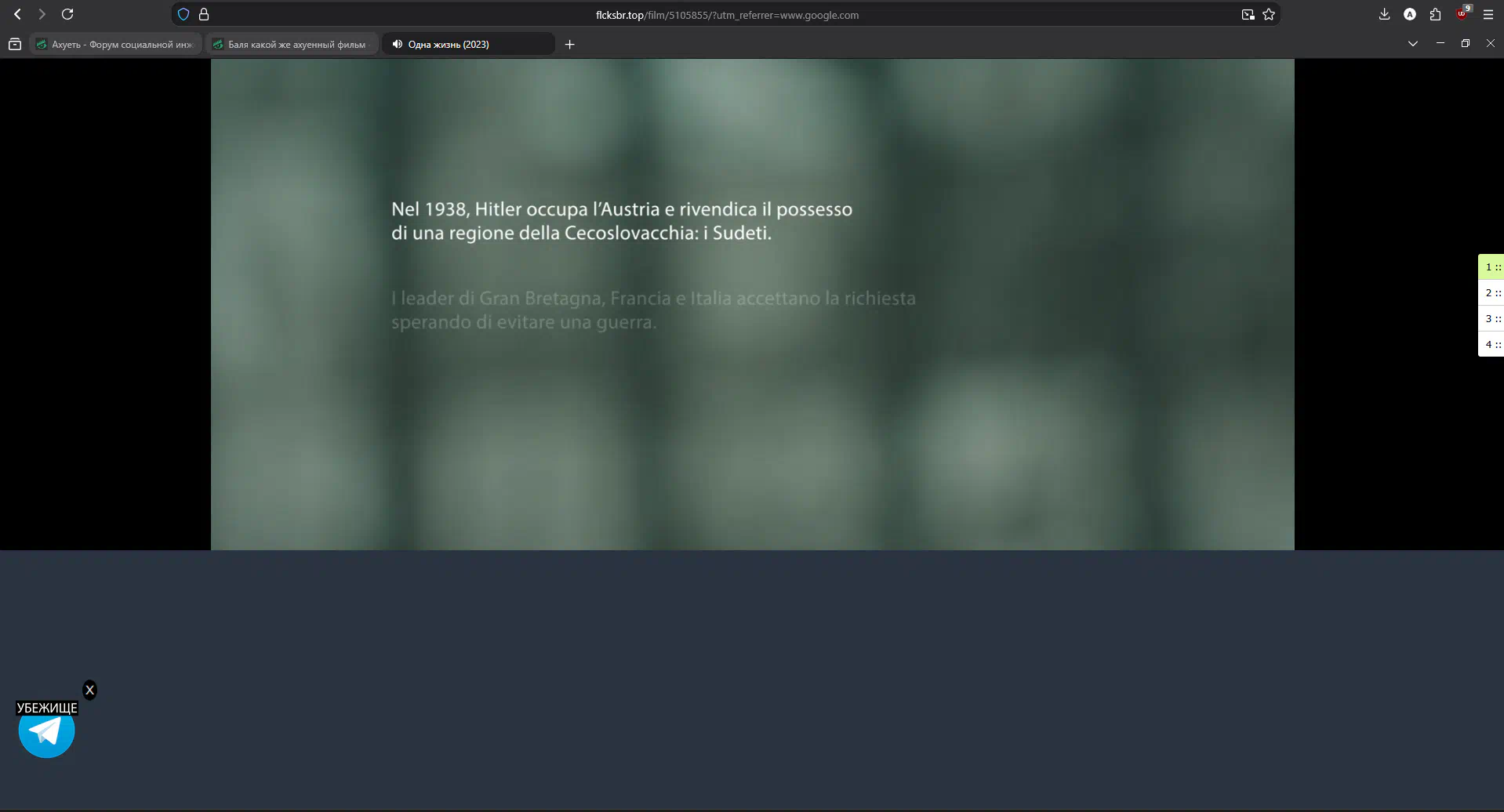This screenshot has height=812, width=1504.
Task: Close the УБЕЖИЩЕ Telegram widget
Action: [90, 690]
